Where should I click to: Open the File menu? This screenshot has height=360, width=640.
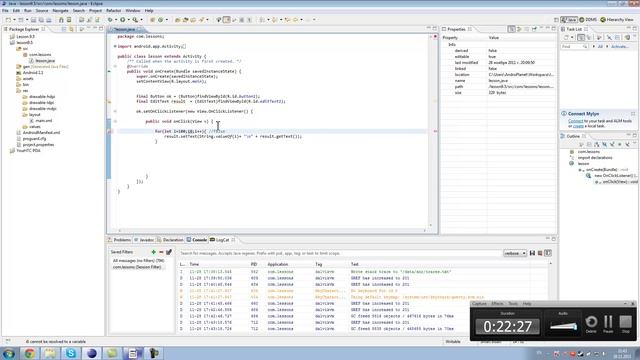[x=5, y=11]
